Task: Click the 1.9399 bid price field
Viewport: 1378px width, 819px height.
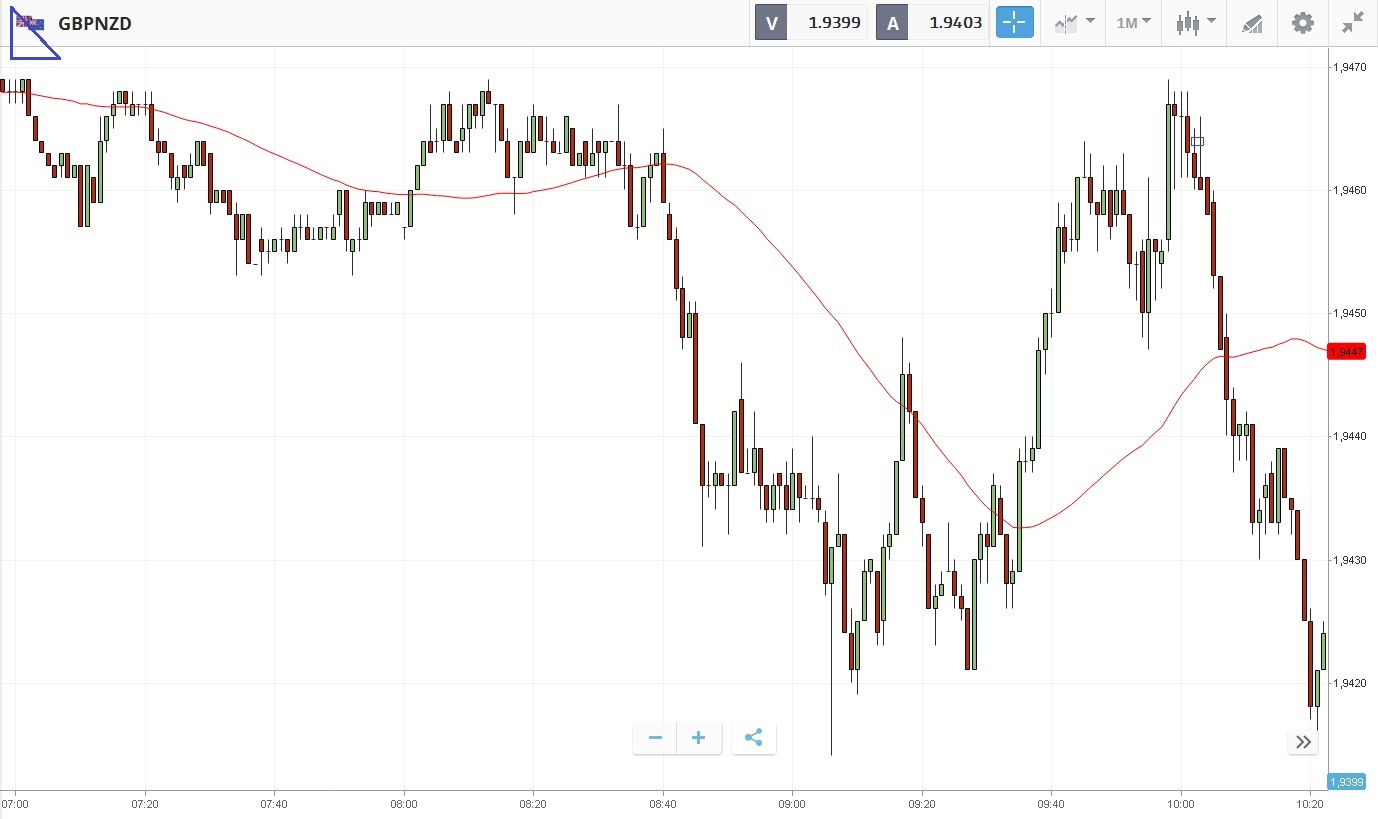Action: click(826, 22)
